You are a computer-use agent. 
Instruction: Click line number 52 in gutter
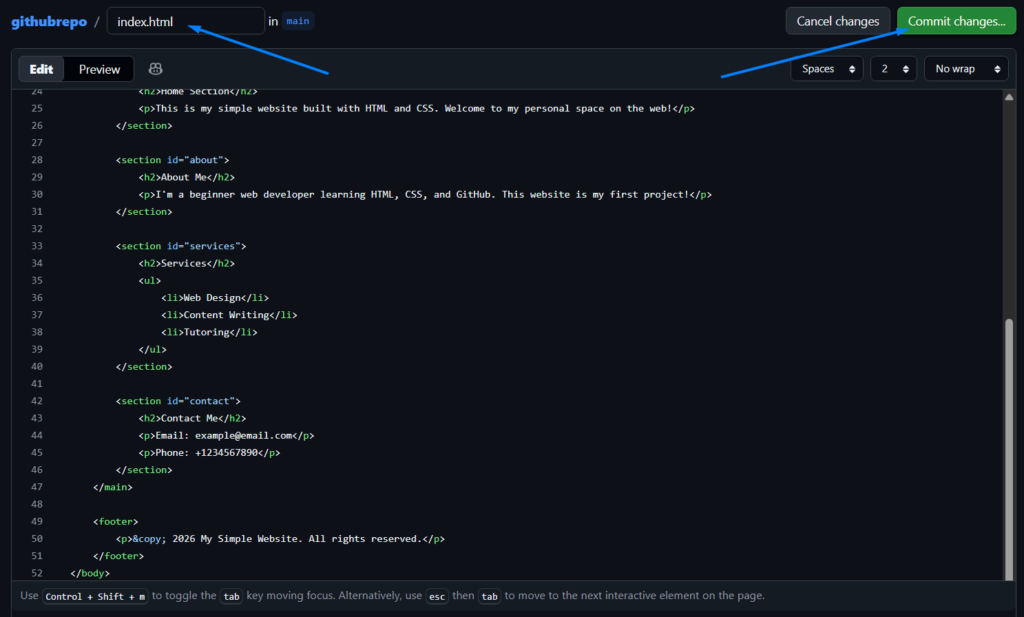point(37,573)
